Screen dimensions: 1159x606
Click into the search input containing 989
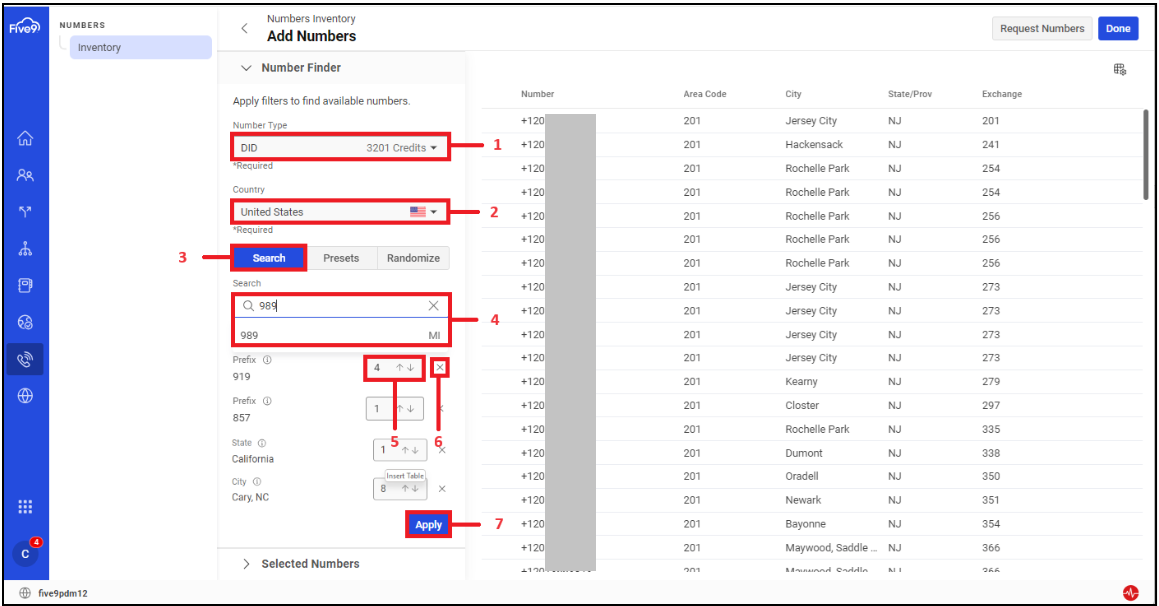click(340, 305)
